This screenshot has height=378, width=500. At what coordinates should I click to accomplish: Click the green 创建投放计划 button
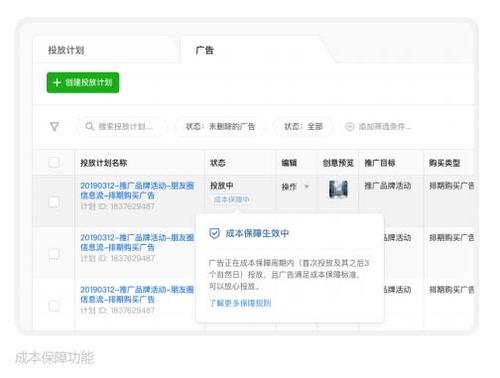coord(83,82)
